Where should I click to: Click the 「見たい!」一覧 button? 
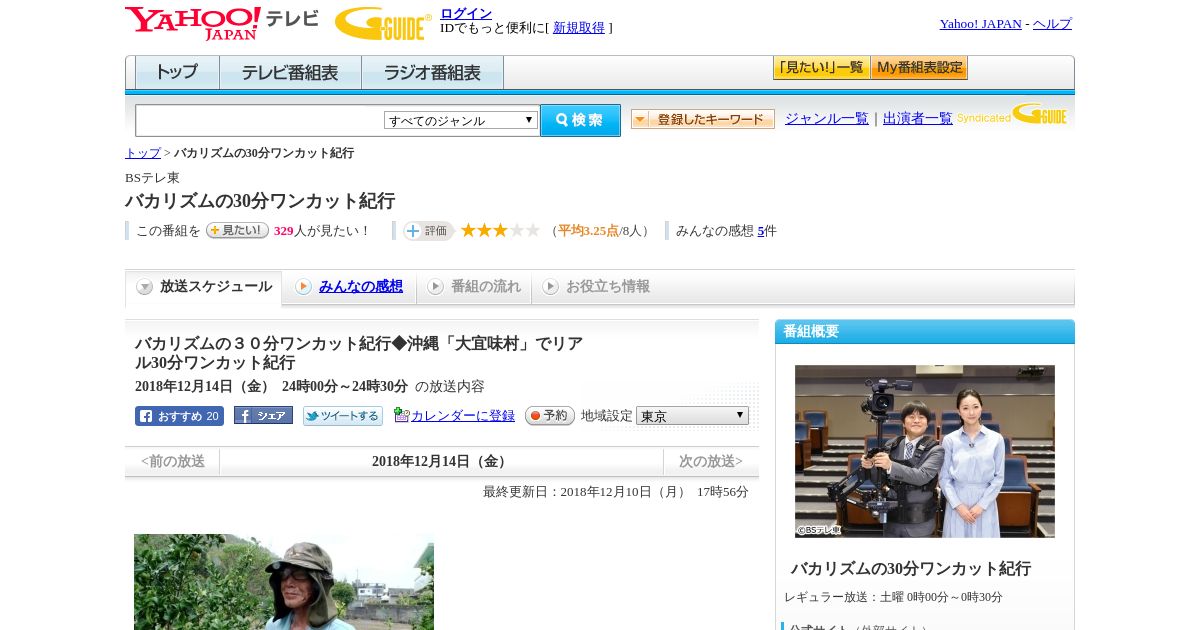coord(821,68)
